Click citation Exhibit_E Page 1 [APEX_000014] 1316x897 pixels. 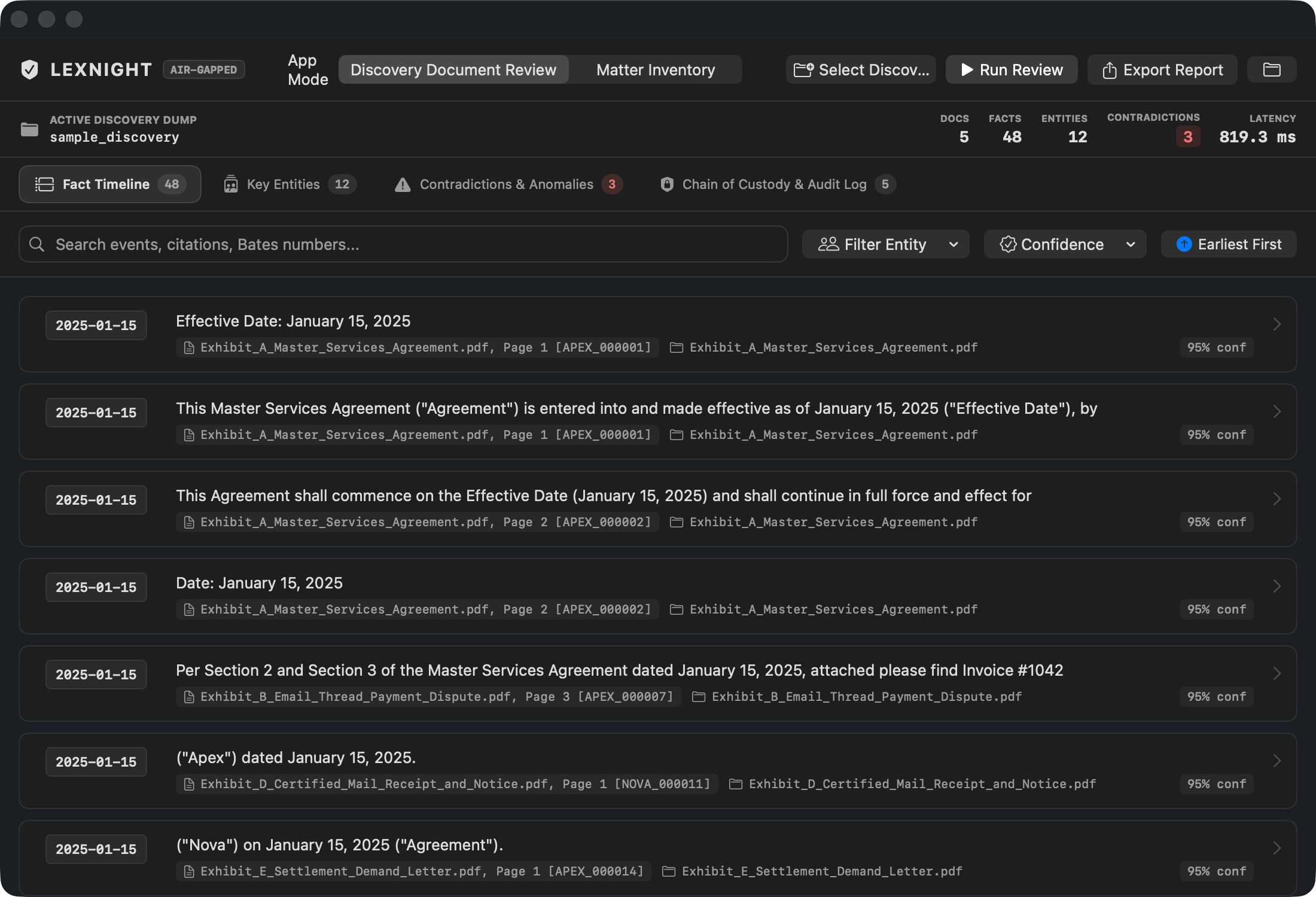tap(414, 871)
